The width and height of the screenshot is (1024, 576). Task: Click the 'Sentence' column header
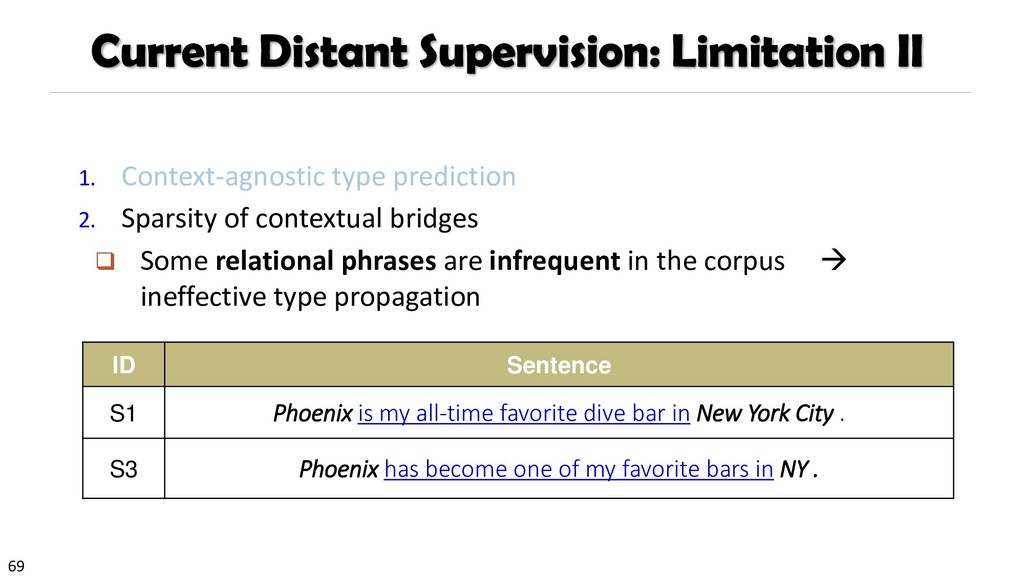click(x=558, y=365)
